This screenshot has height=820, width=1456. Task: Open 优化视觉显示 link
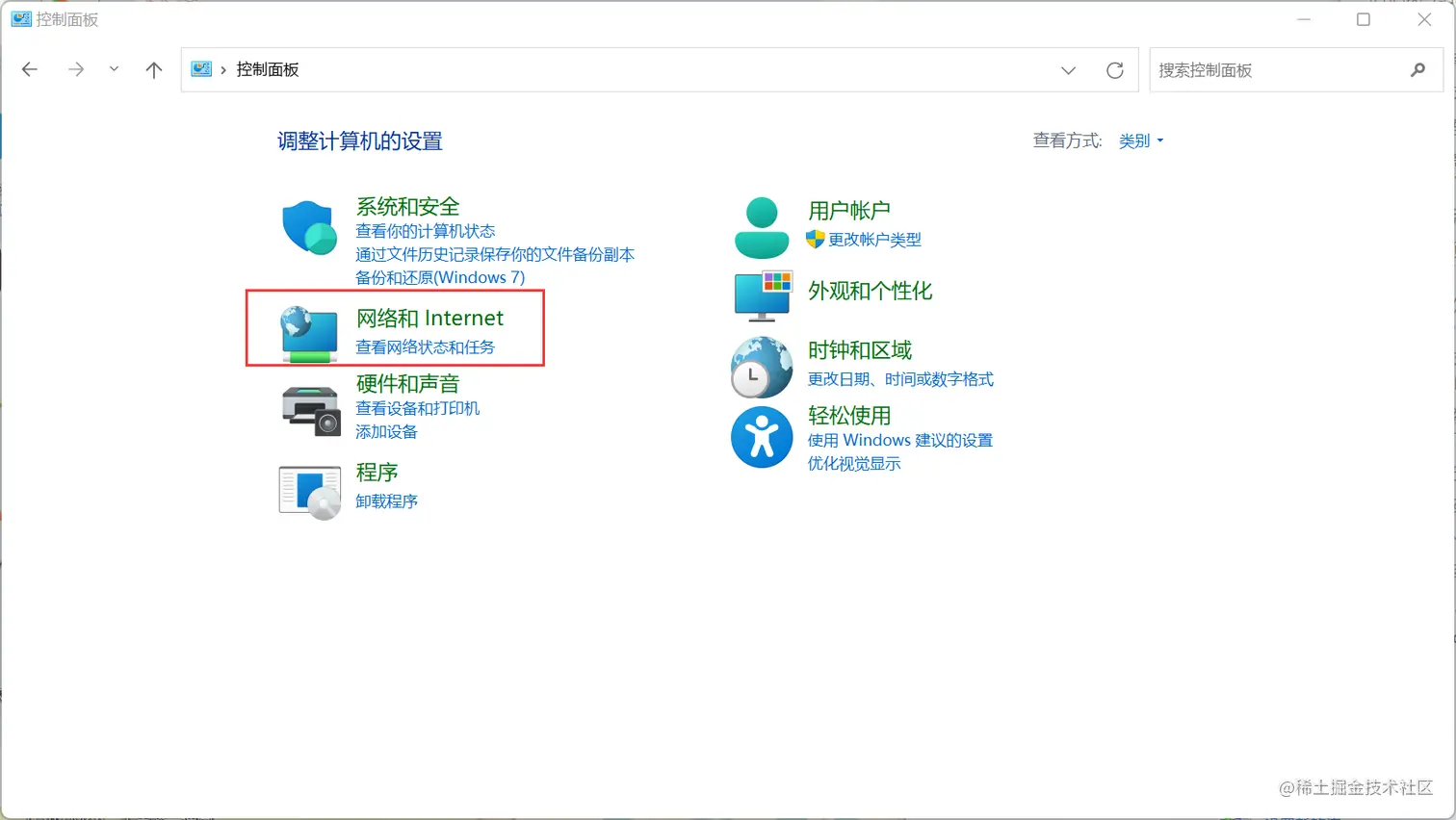[x=853, y=464]
